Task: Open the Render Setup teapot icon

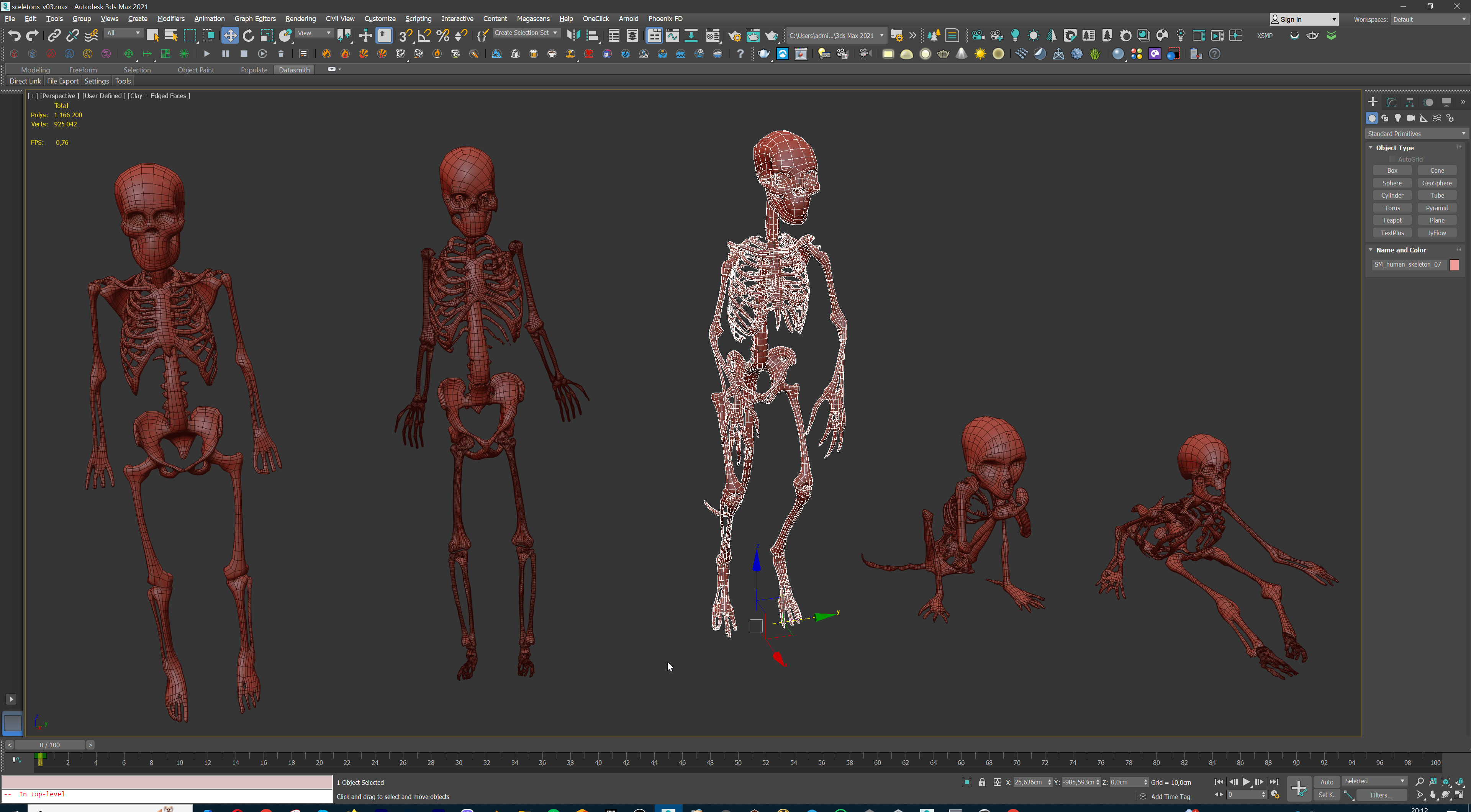Action: coord(735,35)
